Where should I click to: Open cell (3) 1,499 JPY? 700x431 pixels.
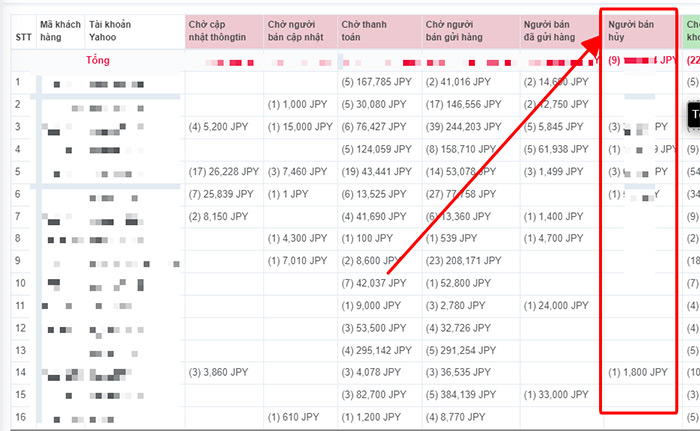click(554, 172)
